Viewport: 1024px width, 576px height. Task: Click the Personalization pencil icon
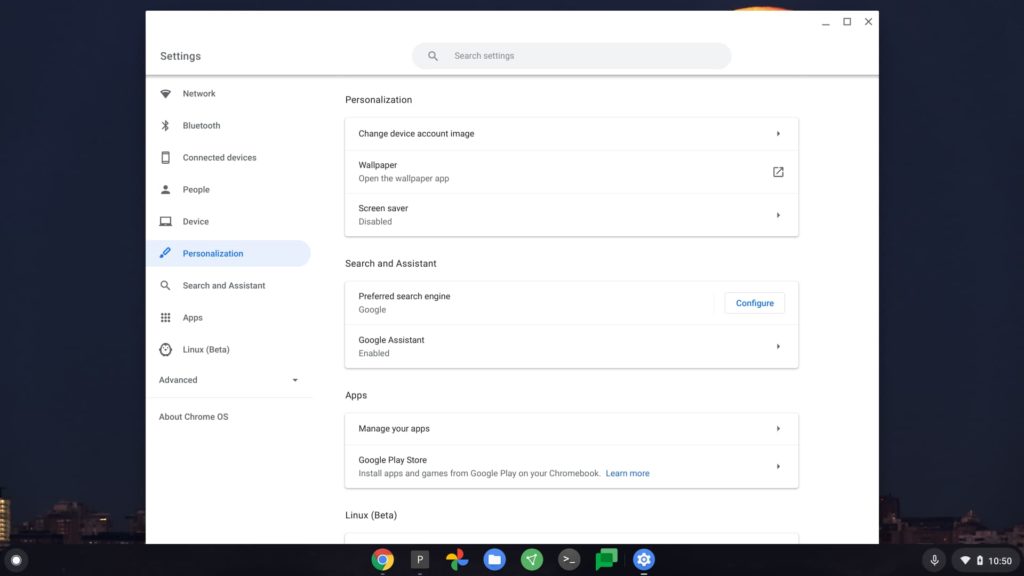(165, 253)
